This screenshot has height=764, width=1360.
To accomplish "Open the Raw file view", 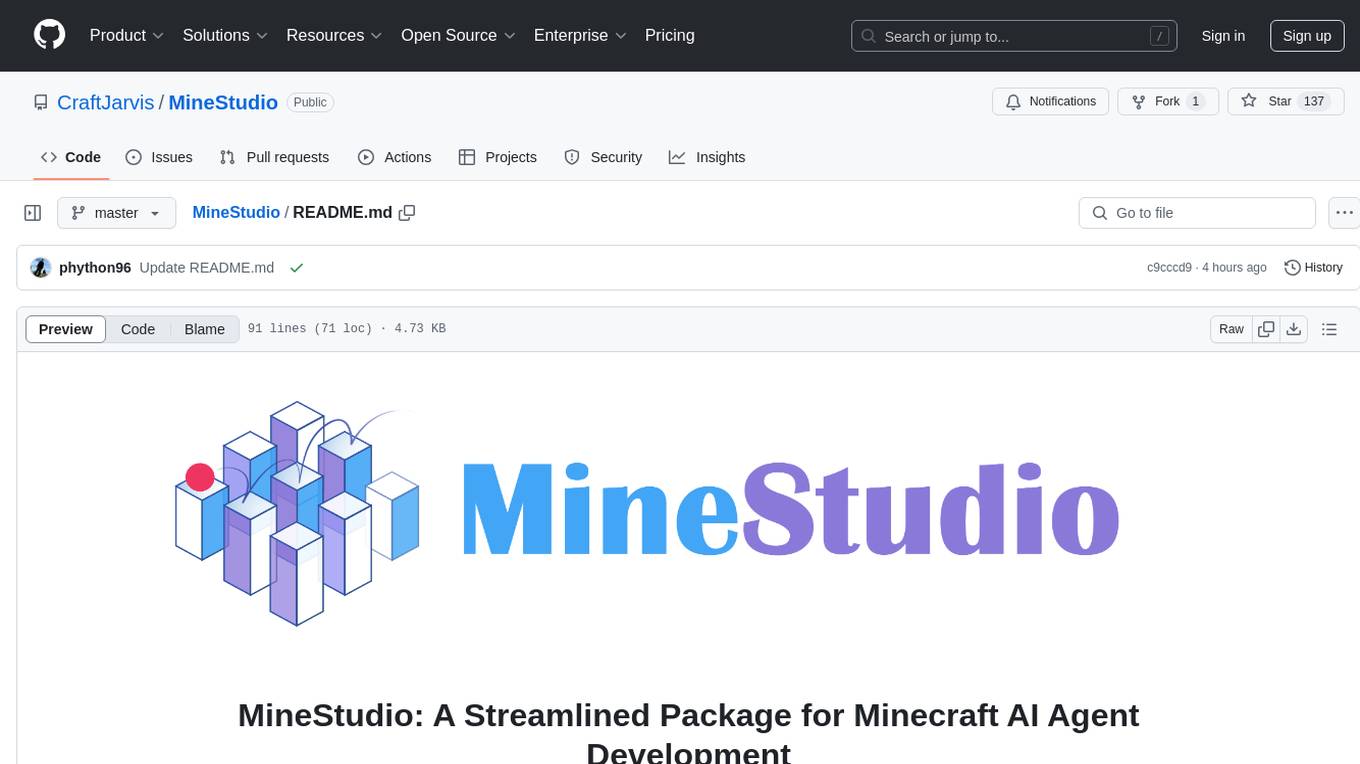I will pos(1232,329).
